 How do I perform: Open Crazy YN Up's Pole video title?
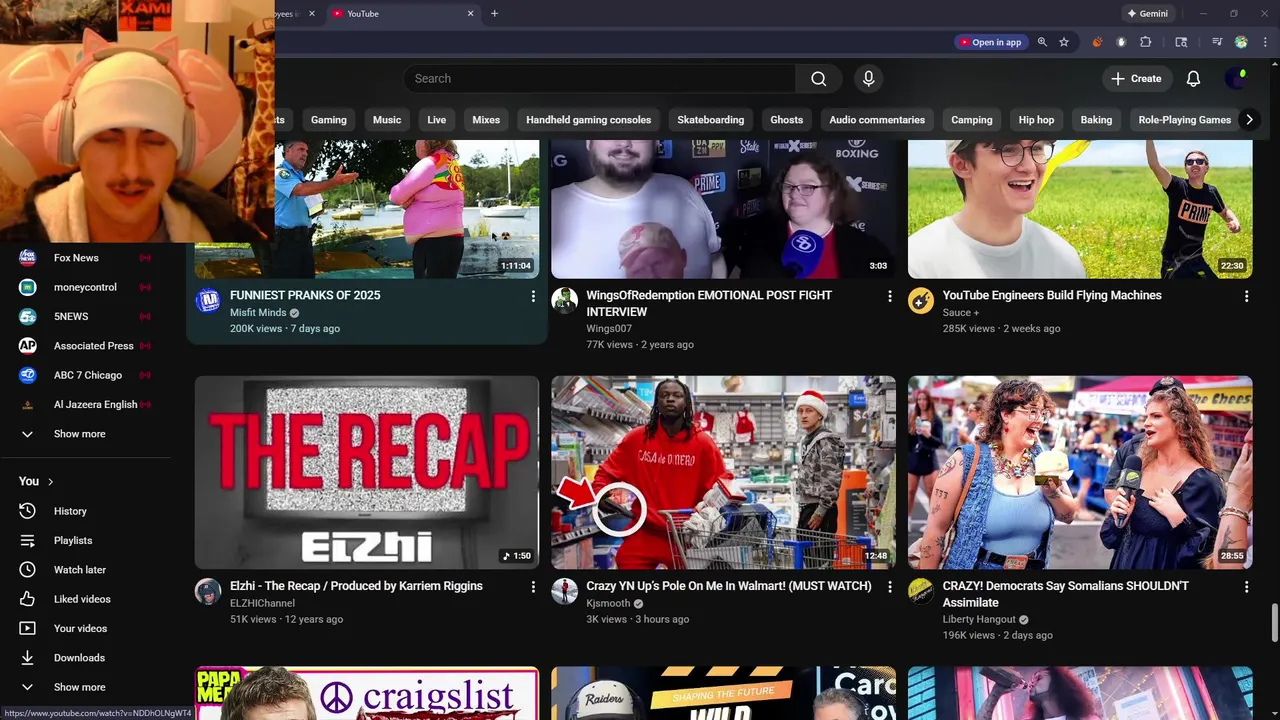(x=728, y=586)
